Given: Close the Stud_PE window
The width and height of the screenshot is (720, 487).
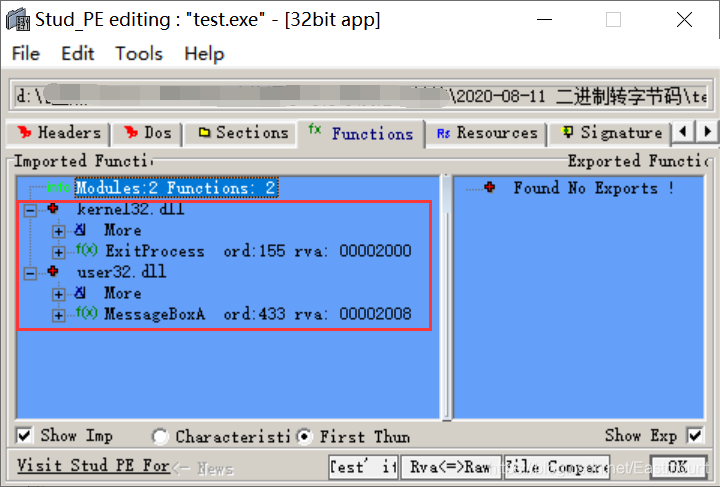Looking at the screenshot, I should (684, 20).
